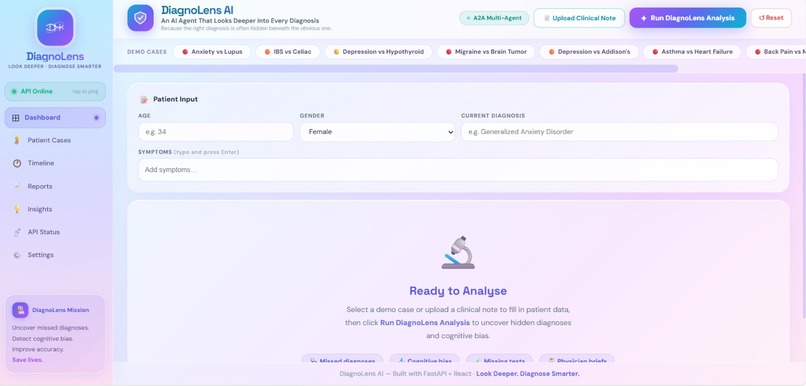Click the Patient Input notepad icon

(x=144, y=99)
